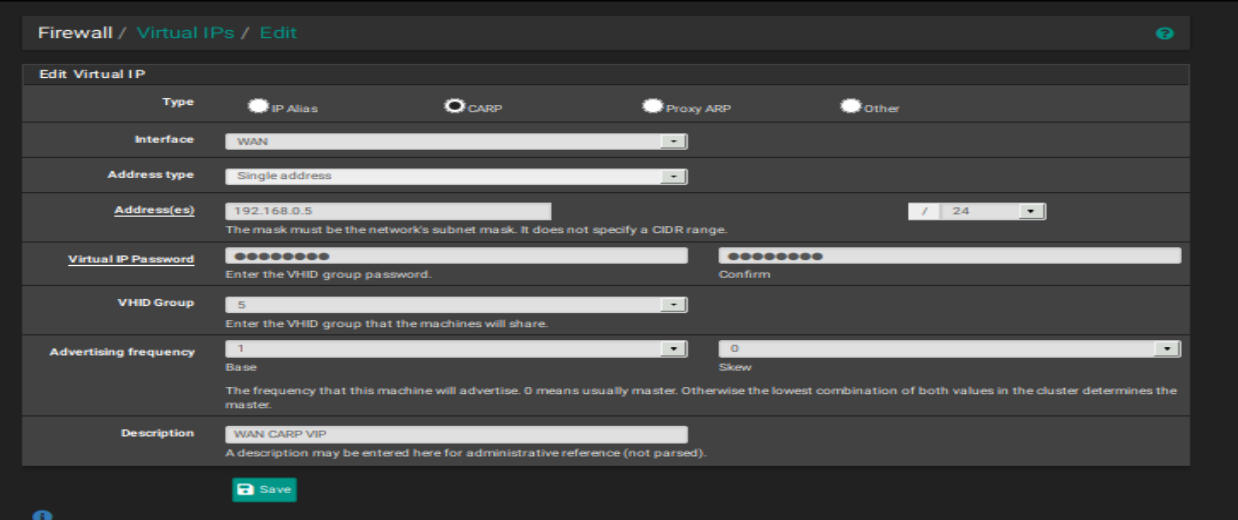Expand the Address type dropdown

point(456,176)
